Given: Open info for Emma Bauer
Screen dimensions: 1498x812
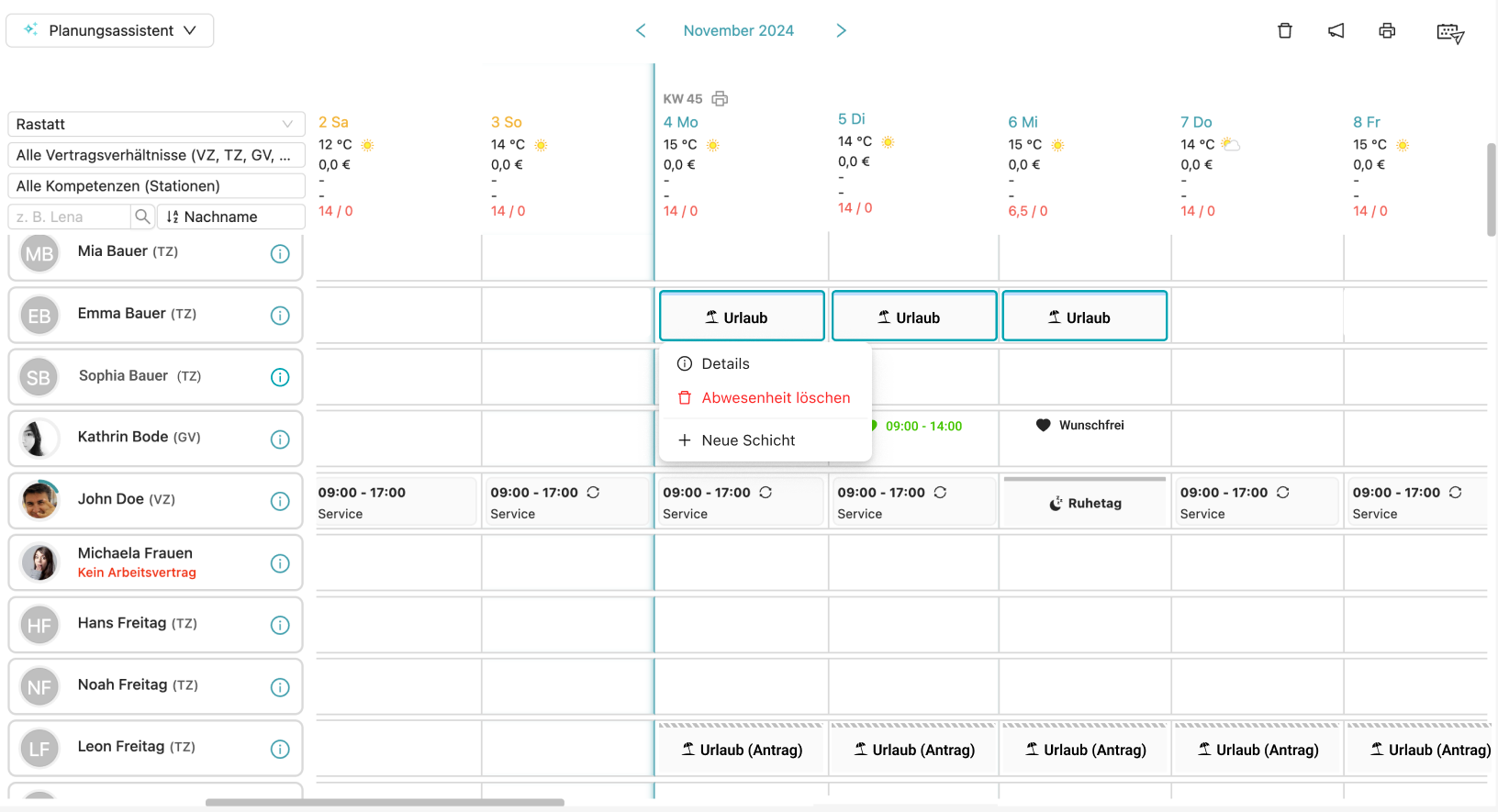Looking at the screenshot, I should pos(280,316).
